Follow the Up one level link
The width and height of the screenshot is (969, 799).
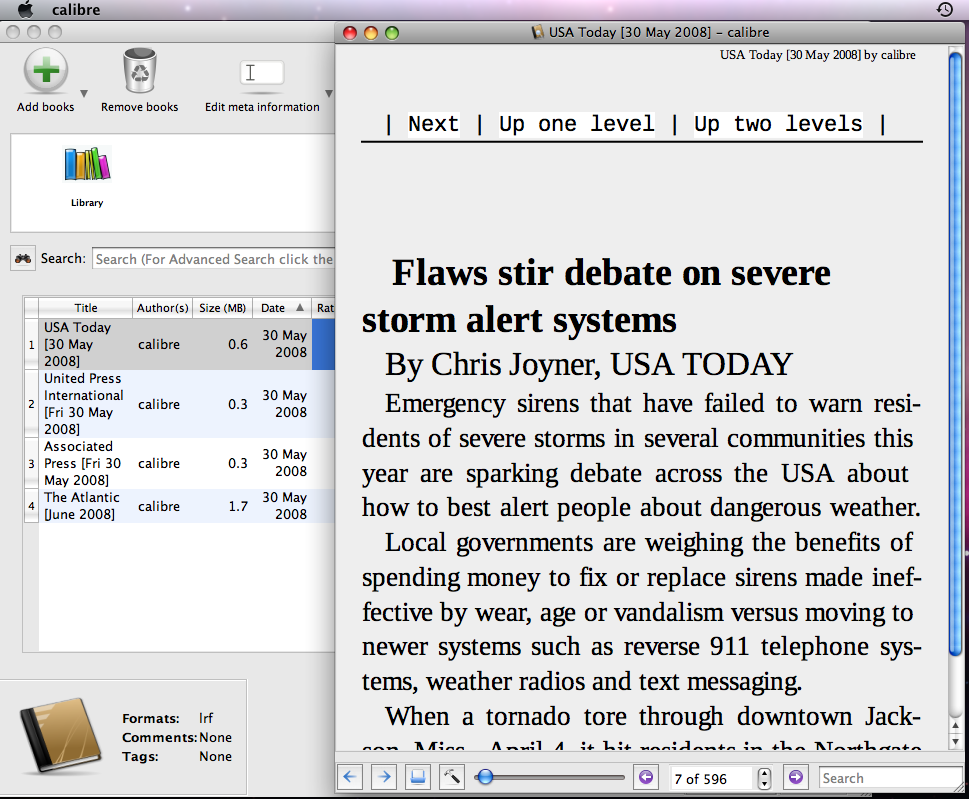[x=577, y=124]
